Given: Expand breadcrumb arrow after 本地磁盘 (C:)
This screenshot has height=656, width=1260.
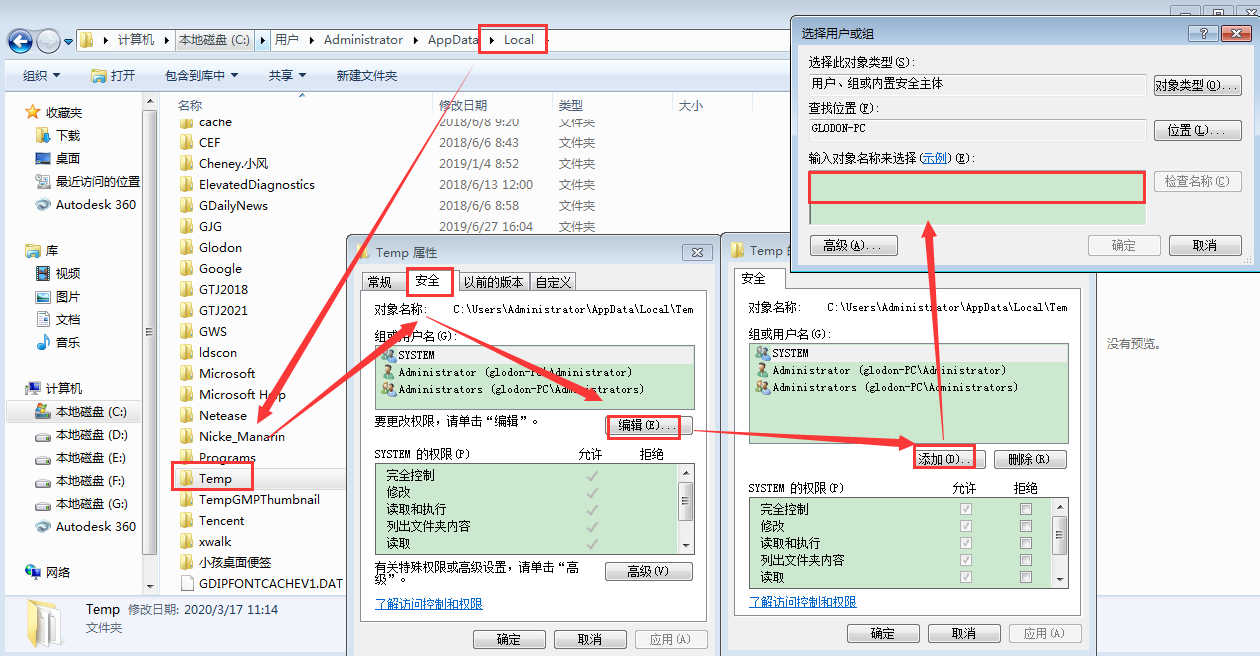Looking at the screenshot, I should coord(262,40).
